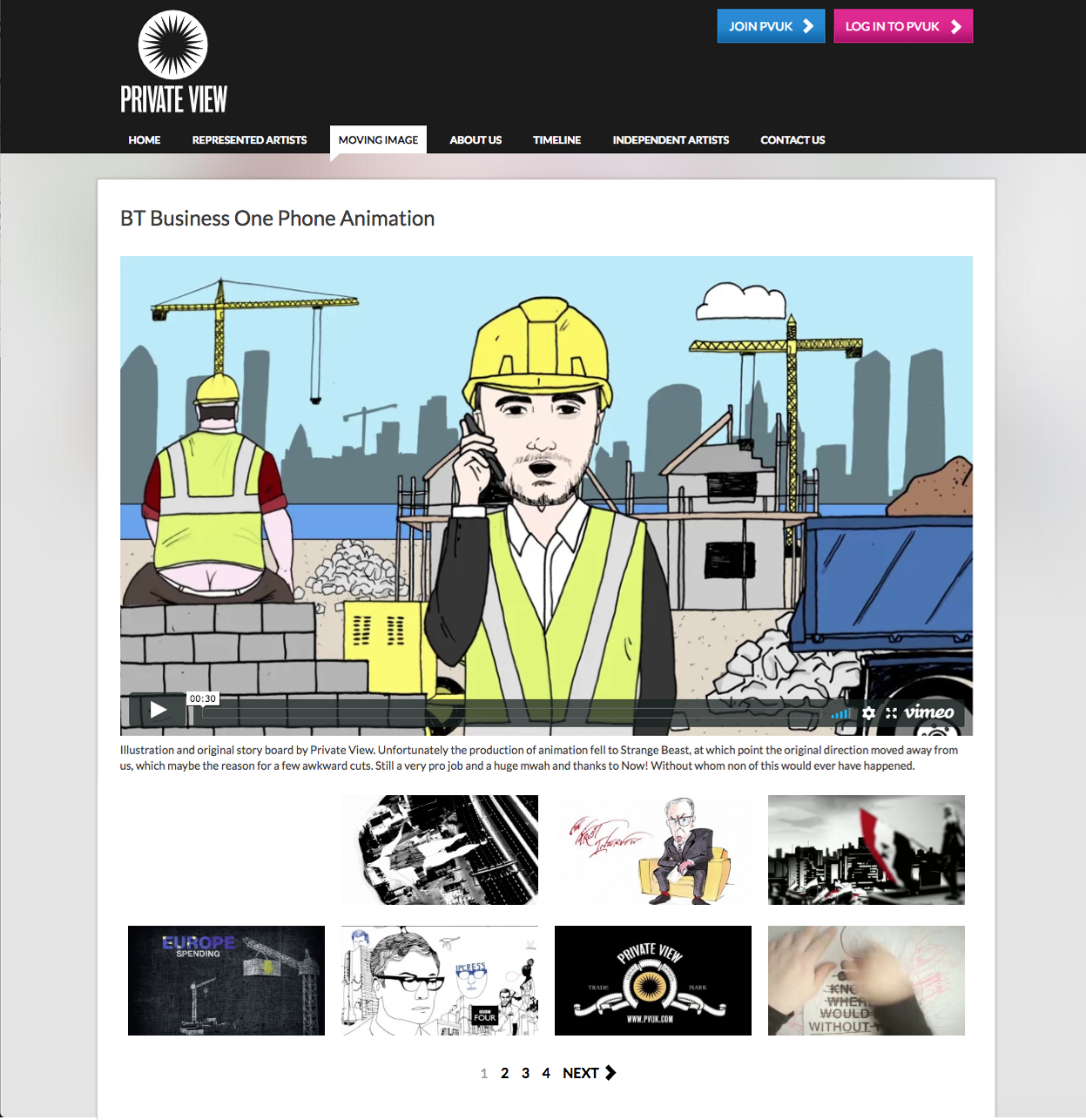This screenshot has width=1086, height=1120.
Task: Click the NEXT pagination link
Action: click(x=590, y=1073)
